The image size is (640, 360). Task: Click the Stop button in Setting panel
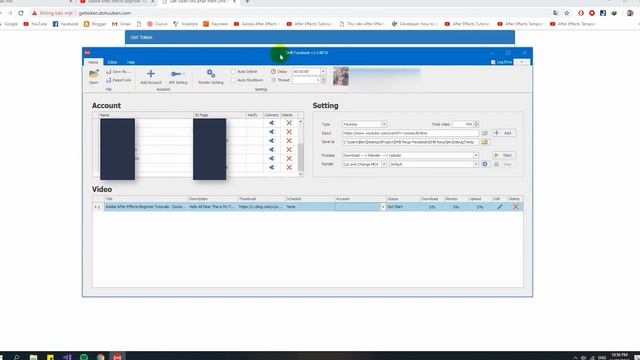tap(504, 164)
